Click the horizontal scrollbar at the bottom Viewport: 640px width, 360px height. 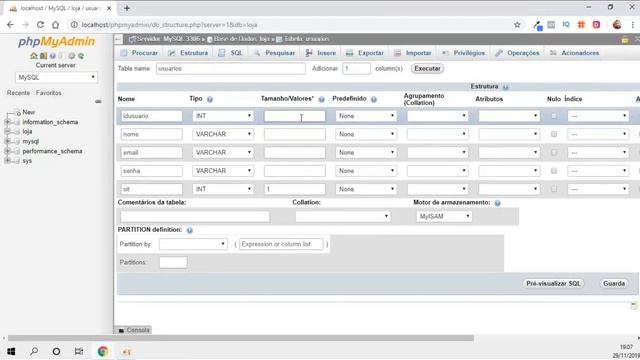tap(241, 338)
